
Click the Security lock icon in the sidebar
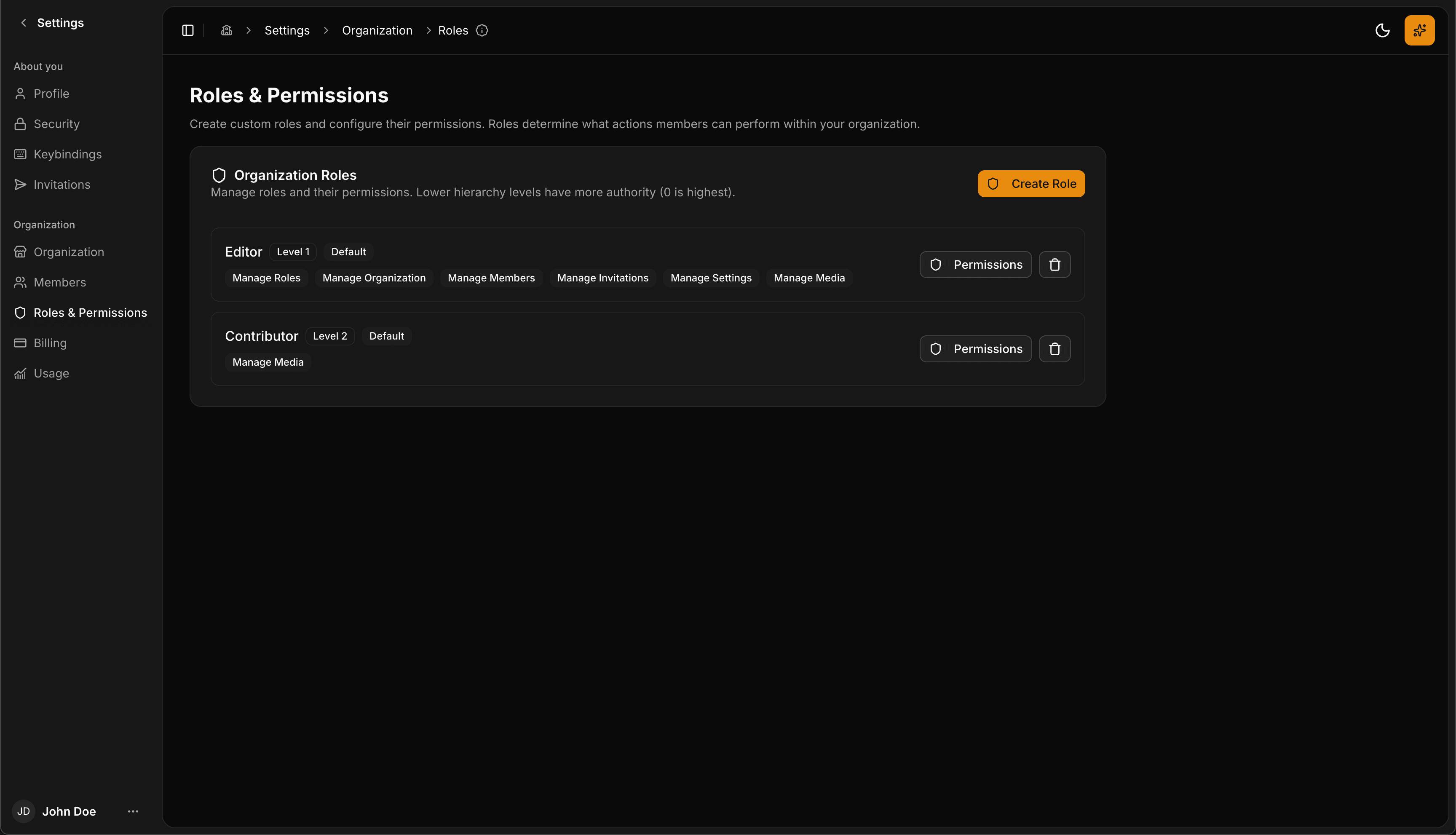click(x=20, y=123)
